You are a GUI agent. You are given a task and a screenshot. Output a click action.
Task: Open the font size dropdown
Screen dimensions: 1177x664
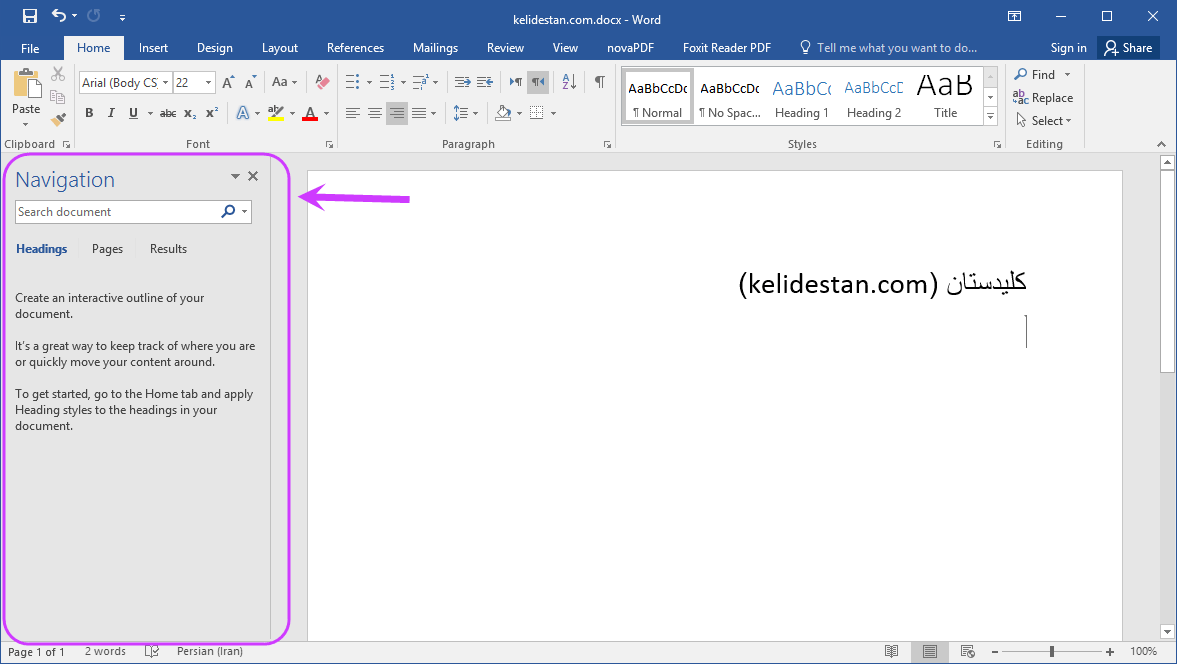(209, 83)
